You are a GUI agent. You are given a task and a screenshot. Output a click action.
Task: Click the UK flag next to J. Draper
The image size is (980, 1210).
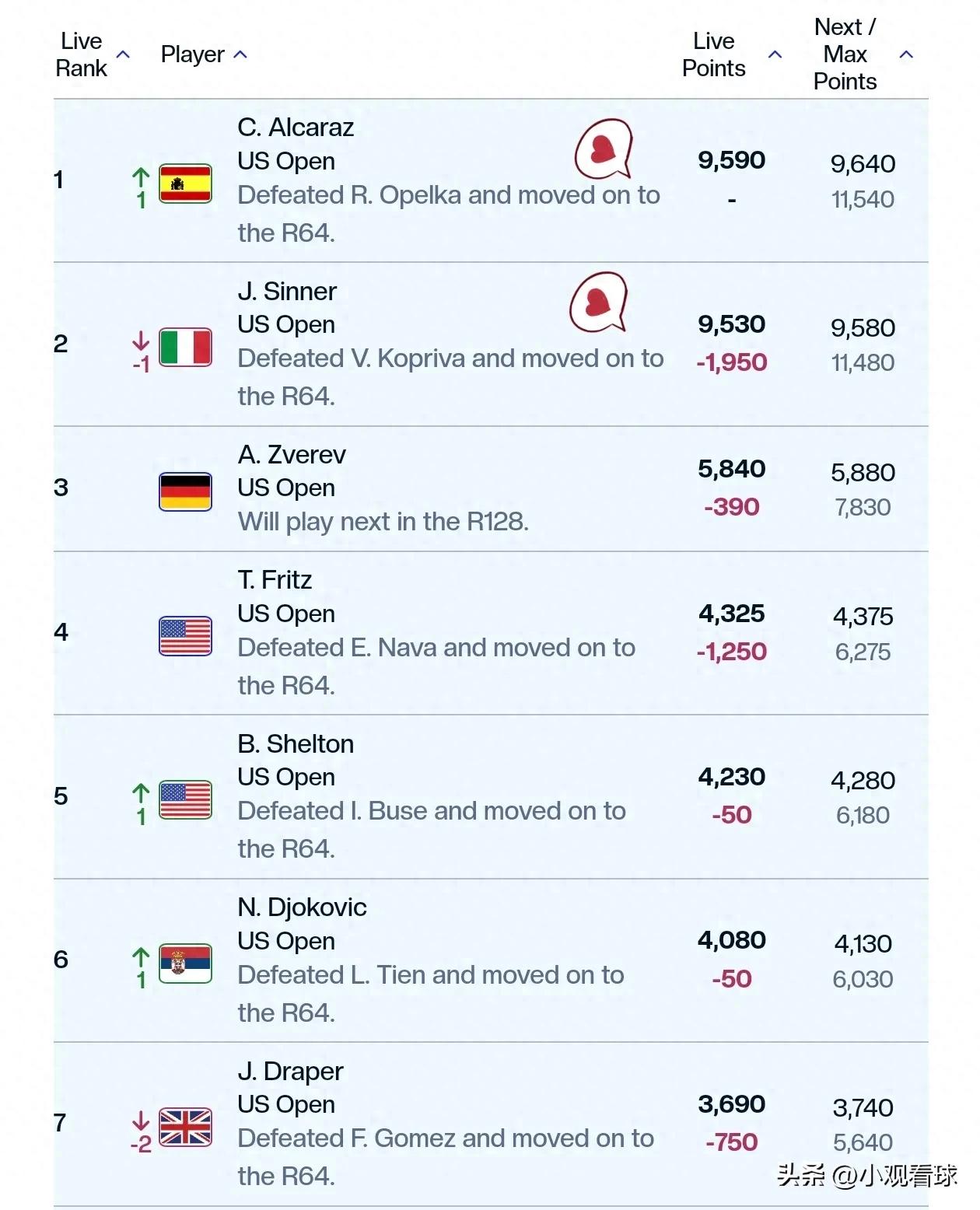click(185, 1127)
